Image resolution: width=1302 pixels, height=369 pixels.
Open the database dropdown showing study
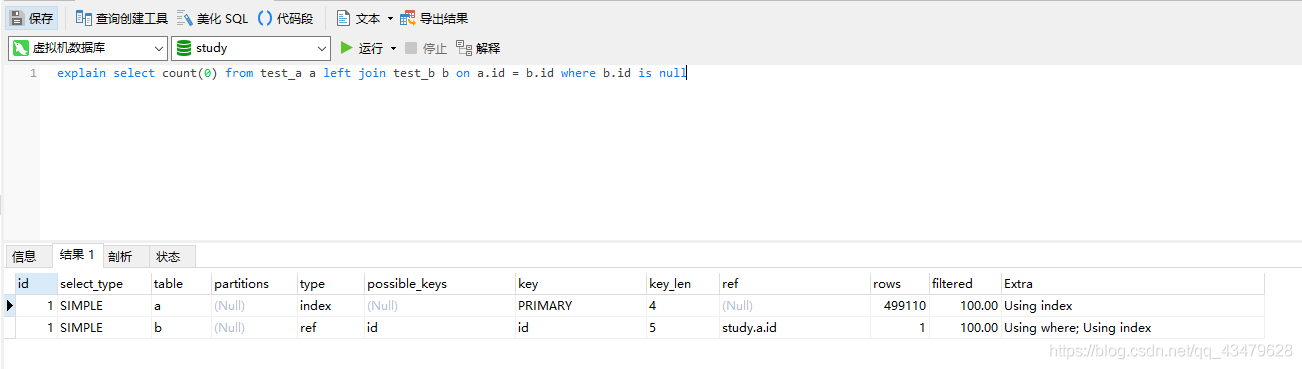251,48
